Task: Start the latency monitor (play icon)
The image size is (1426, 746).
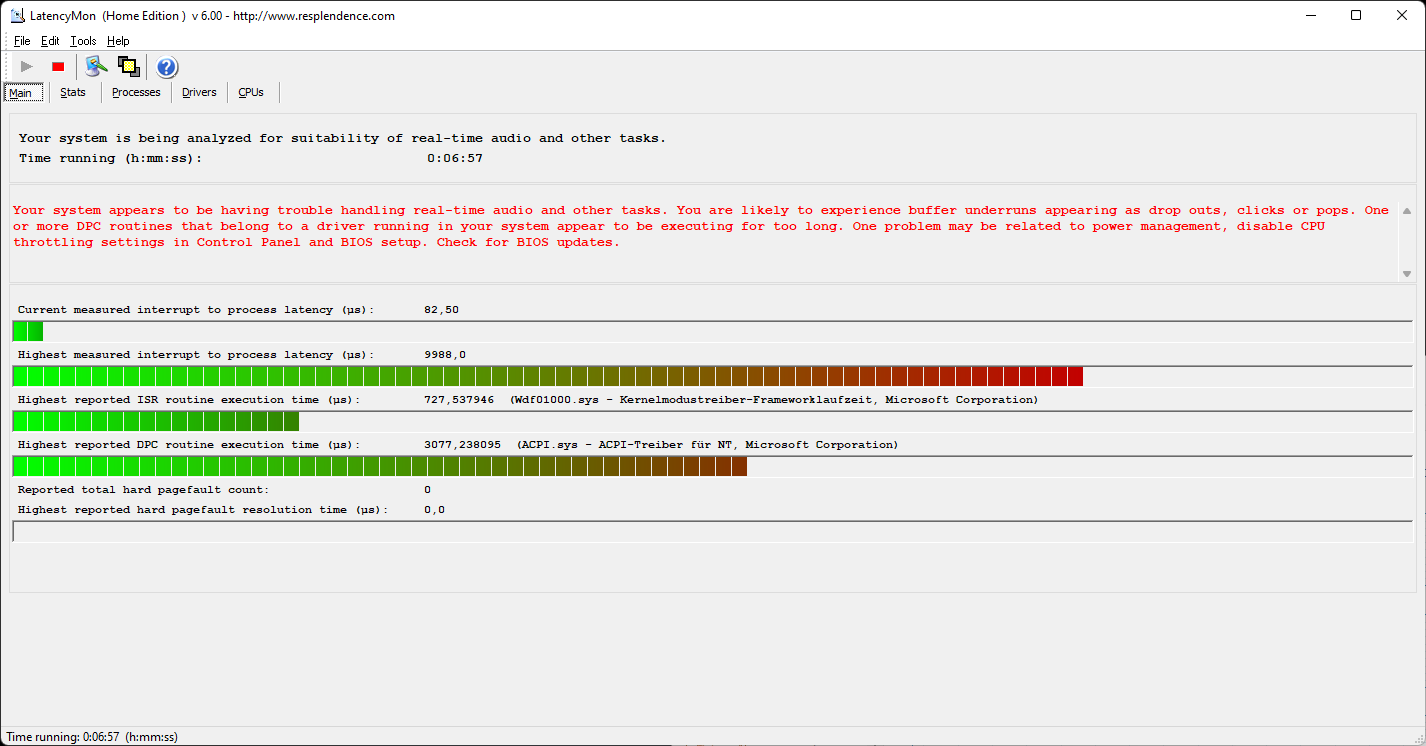Action: point(27,67)
